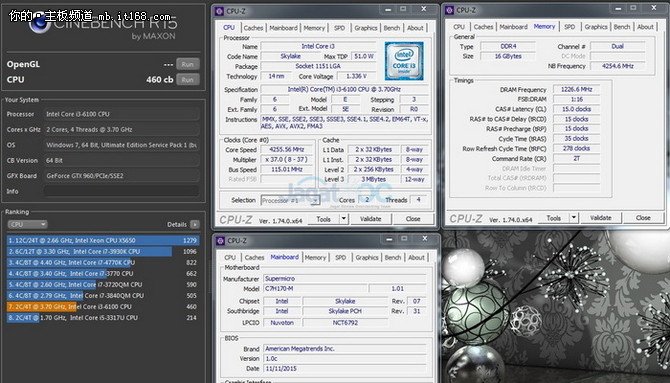Open About tab in Mainboard window

point(416,257)
